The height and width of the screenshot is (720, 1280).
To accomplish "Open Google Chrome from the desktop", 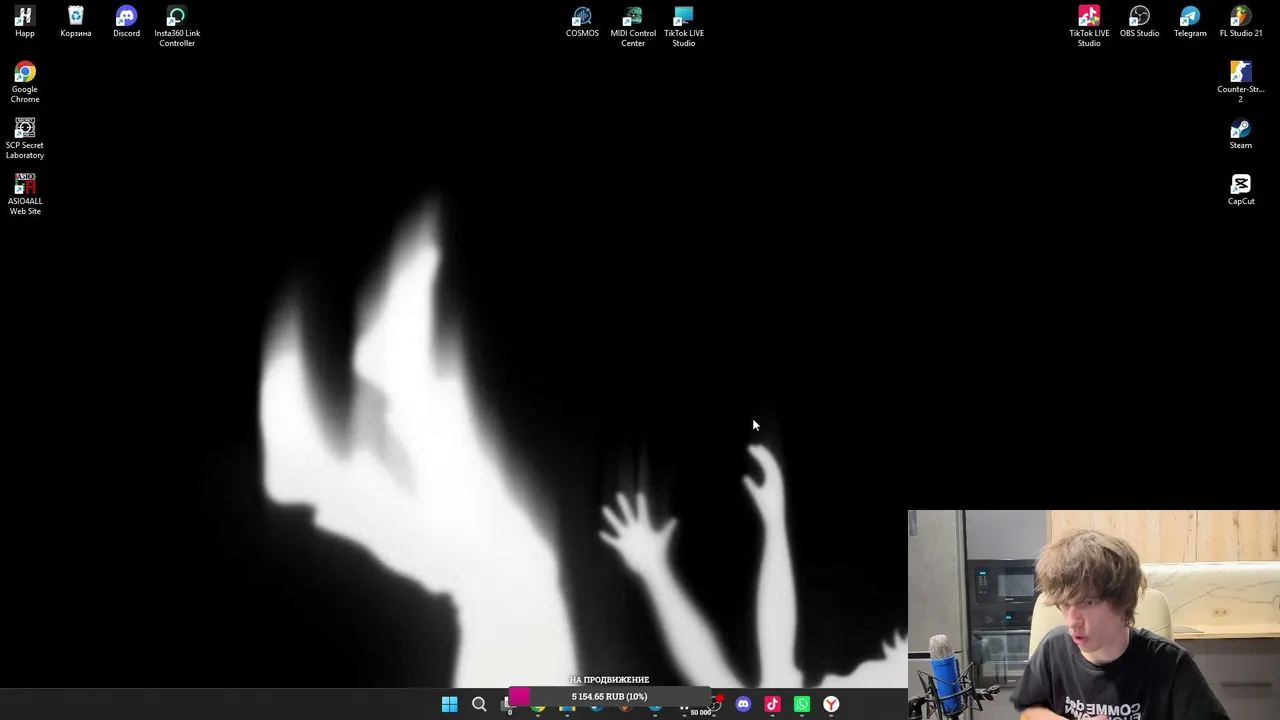I will [25, 82].
